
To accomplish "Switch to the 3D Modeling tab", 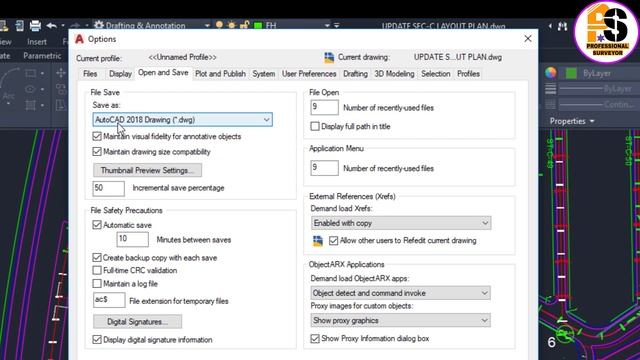I will 394,74.
